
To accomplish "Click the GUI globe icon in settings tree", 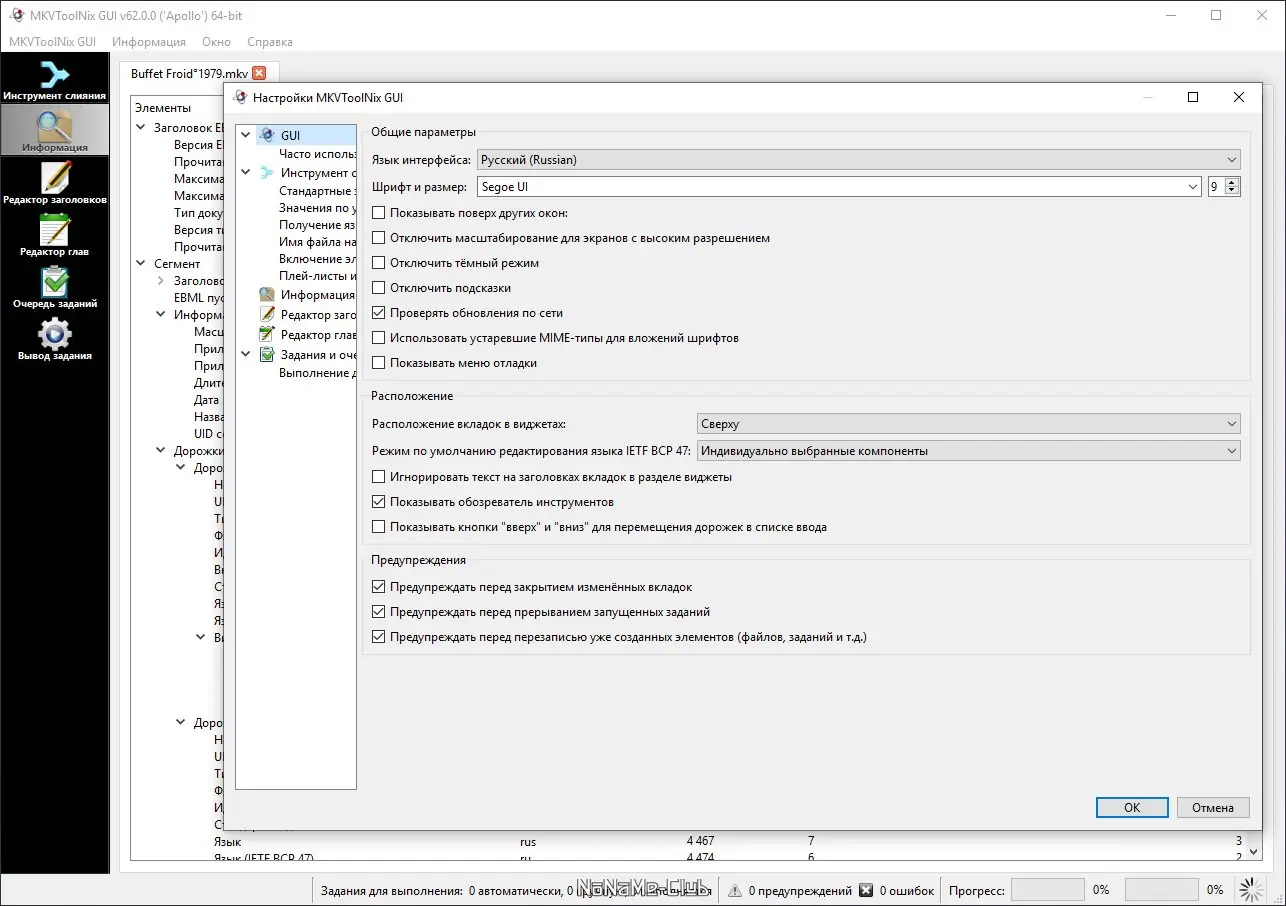I will pyautogui.click(x=266, y=135).
